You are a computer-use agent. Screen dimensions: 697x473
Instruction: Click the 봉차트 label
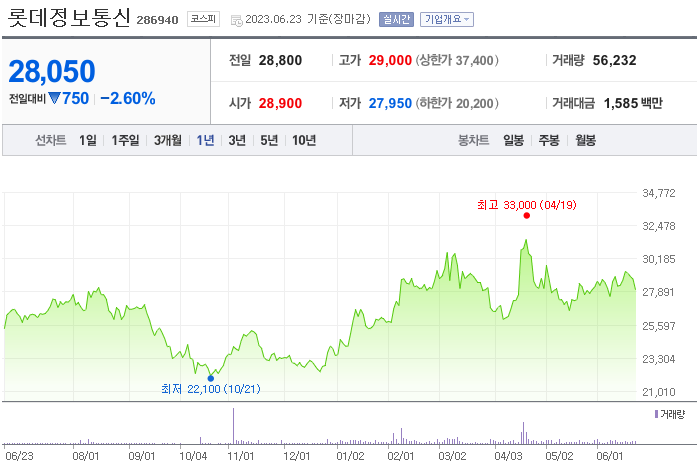point(473,140)
